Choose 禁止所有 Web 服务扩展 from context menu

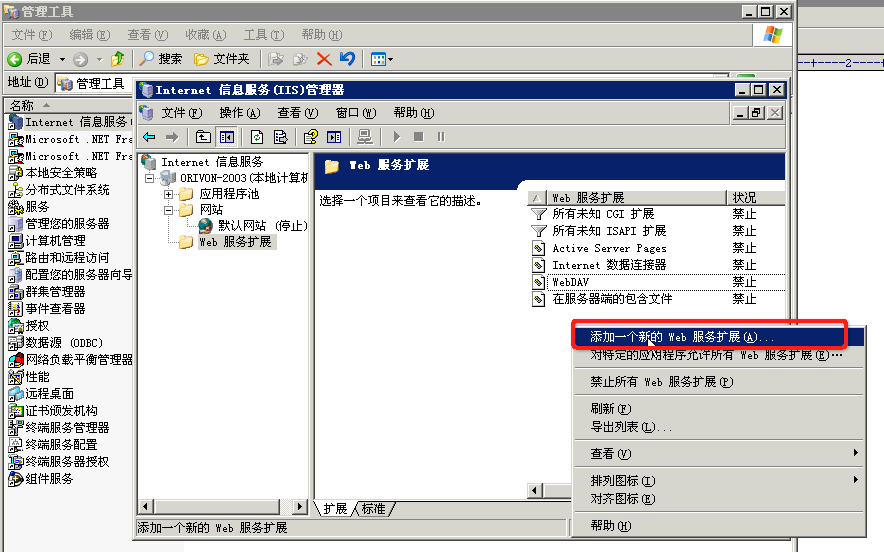661,382
